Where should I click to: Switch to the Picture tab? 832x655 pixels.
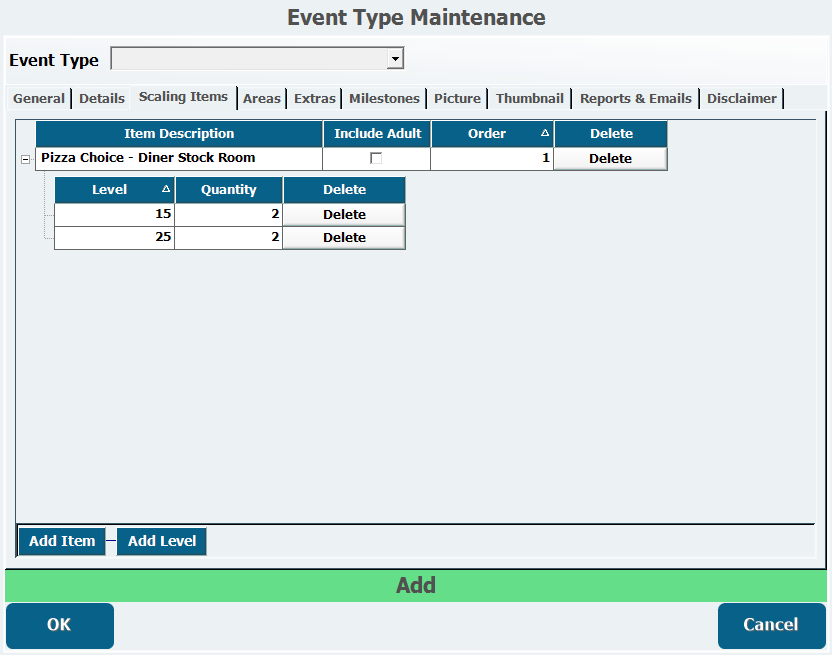(457, 98)
